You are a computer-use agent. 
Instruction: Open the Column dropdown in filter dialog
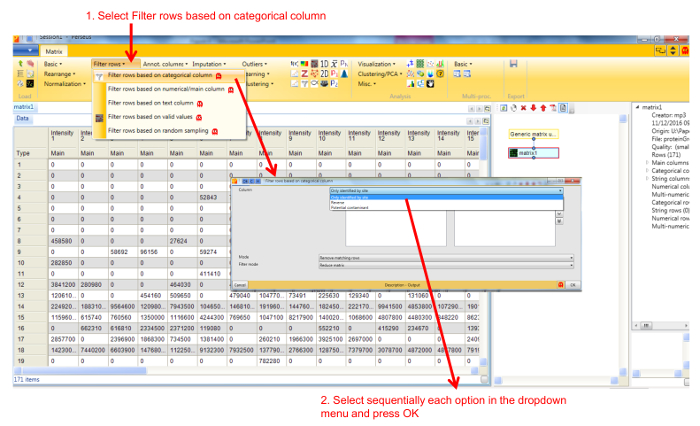point(446,190)
